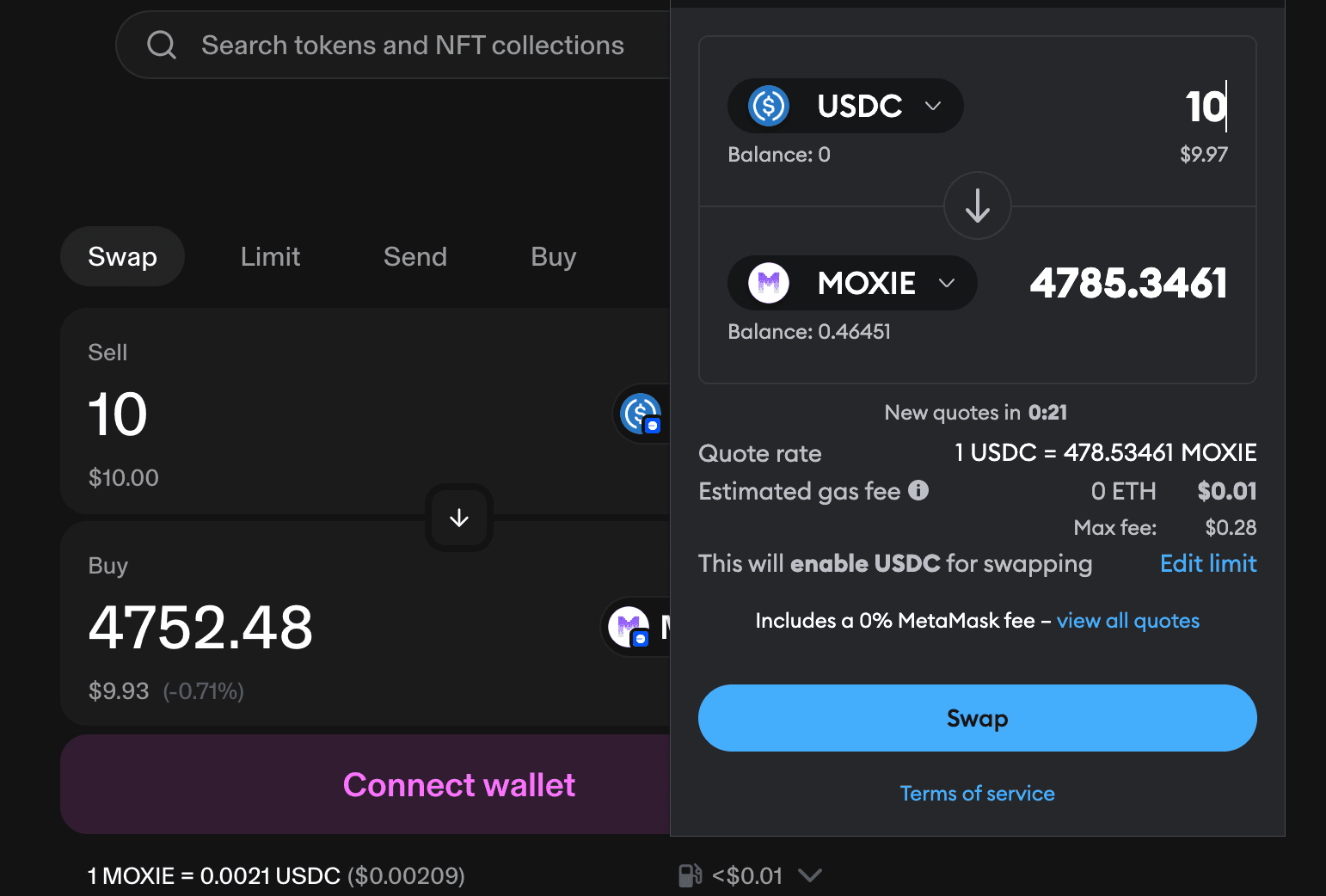Select the Buy tab
Screen dimensions: 1326x896
pos(553,256)
